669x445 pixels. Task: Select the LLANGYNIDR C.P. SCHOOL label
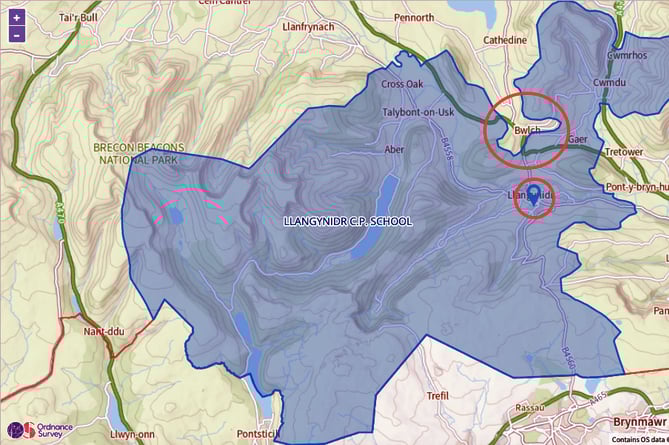tap(348, 221)
